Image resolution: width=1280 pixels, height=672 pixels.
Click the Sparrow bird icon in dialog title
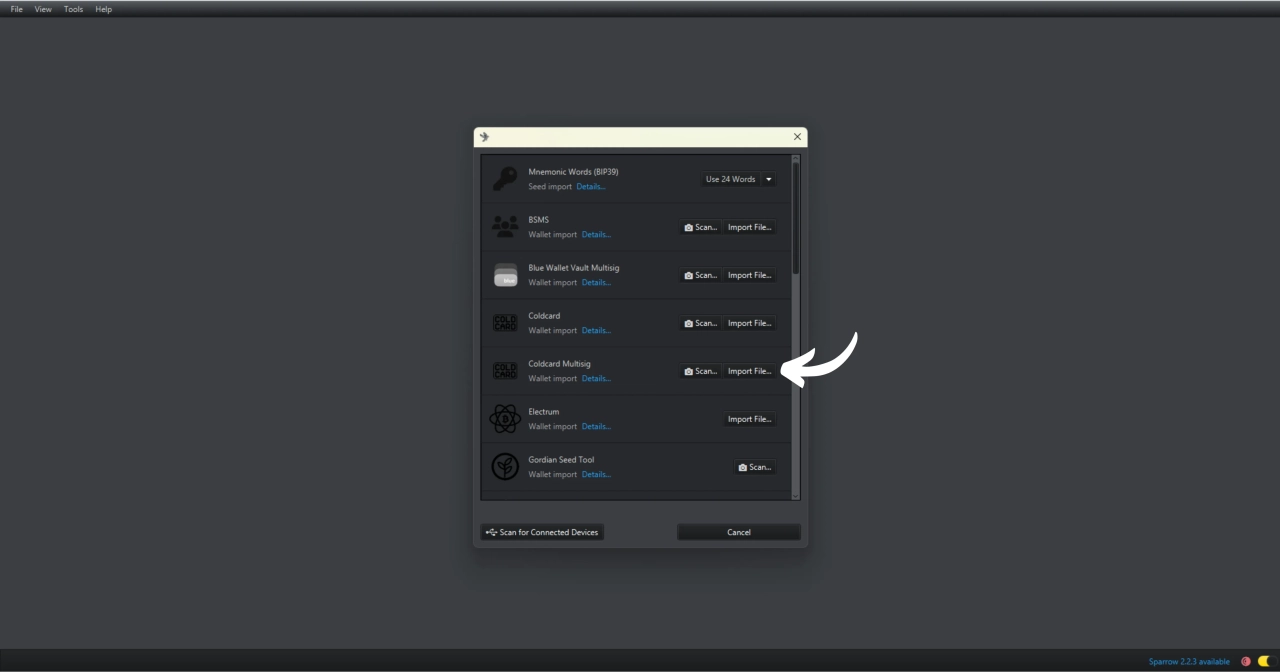tap(485, 137)
